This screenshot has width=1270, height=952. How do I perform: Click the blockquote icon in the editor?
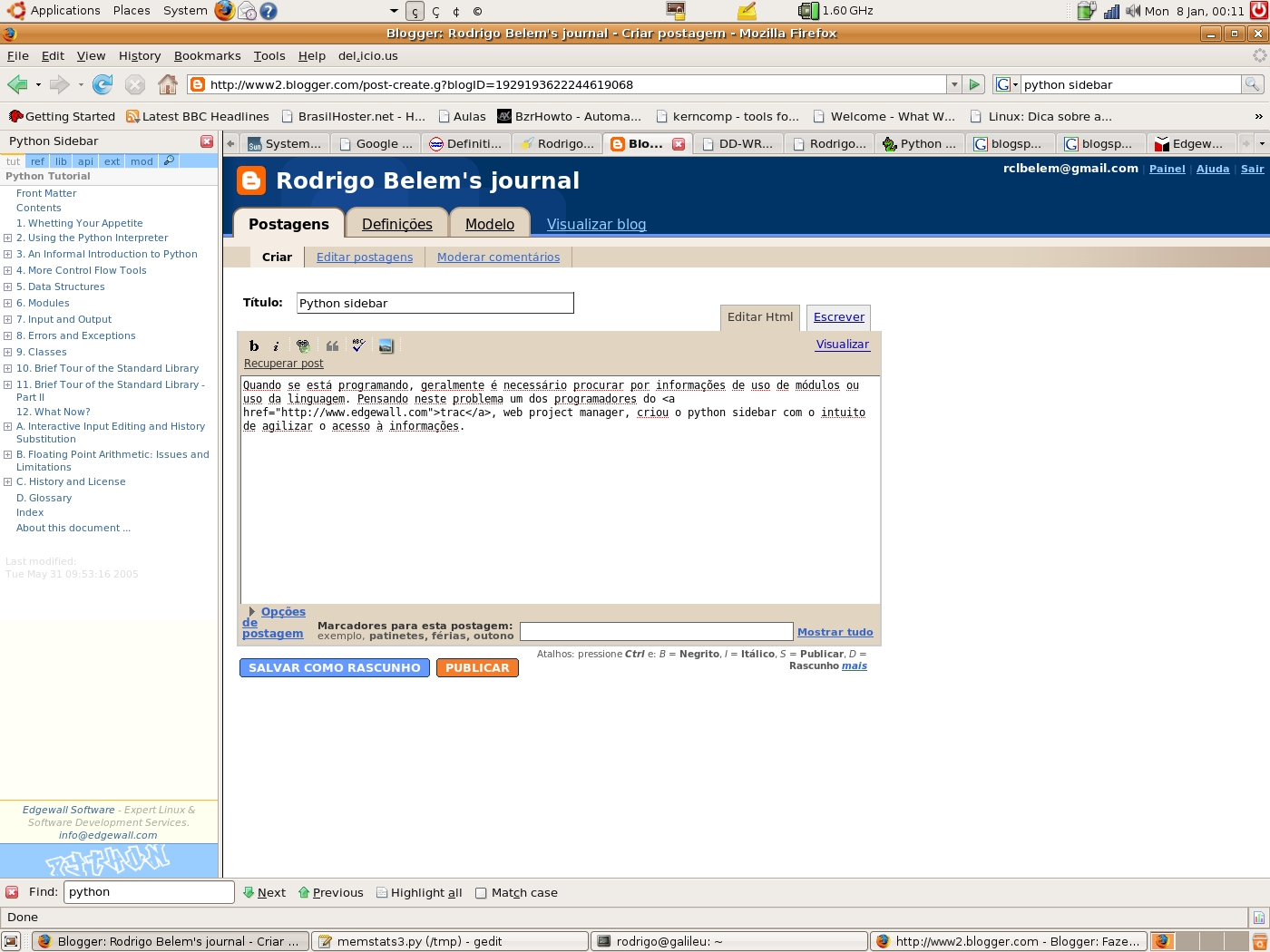(332, 345)
